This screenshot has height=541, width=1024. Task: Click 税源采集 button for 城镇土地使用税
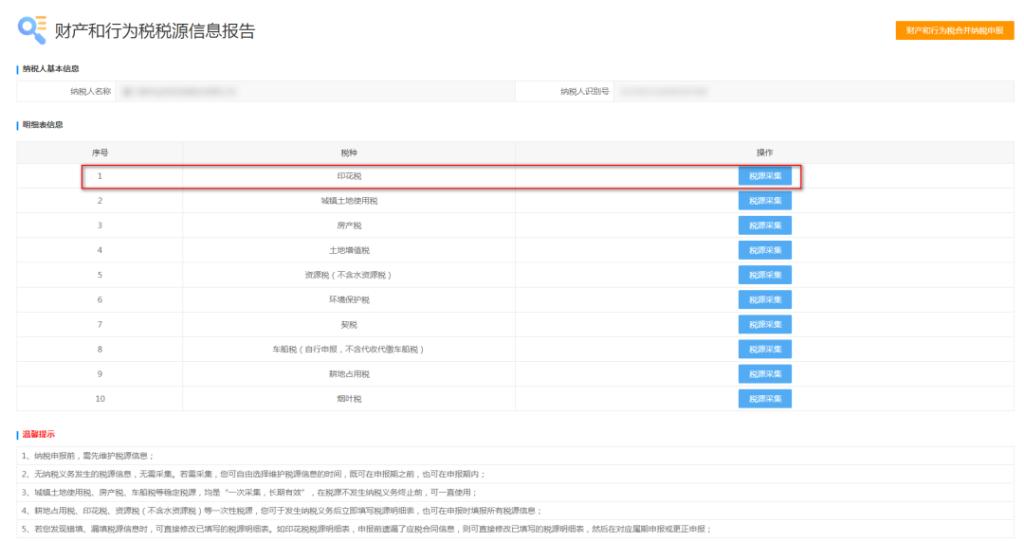(765, 201)
